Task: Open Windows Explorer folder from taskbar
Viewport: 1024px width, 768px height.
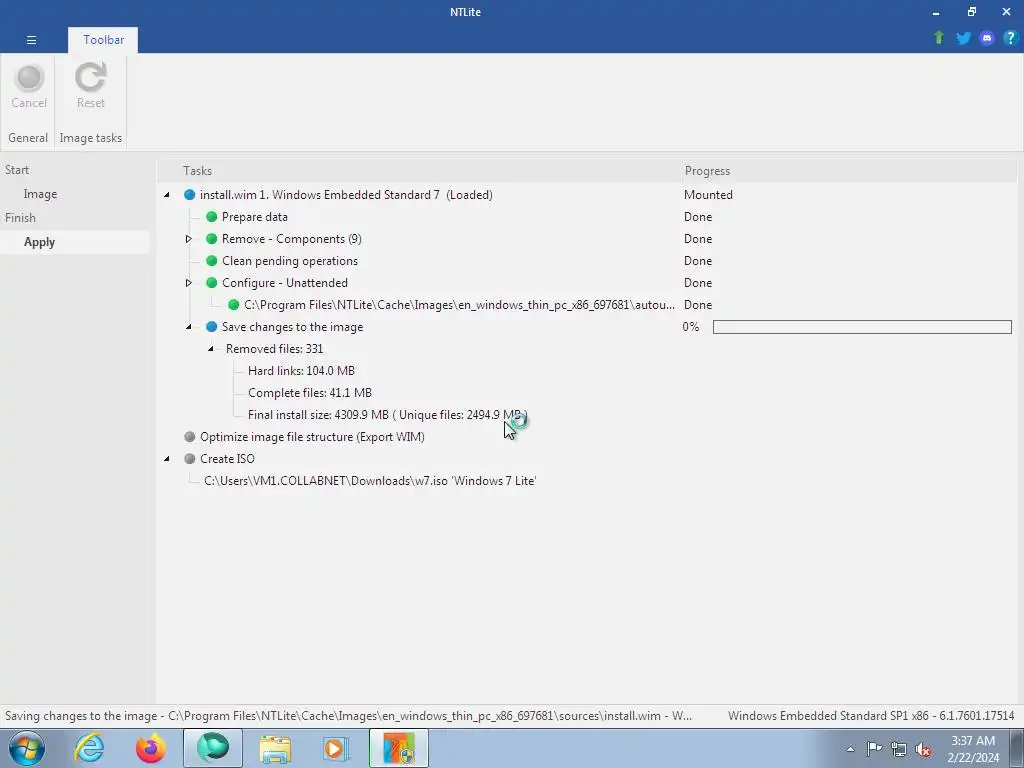Action: point(275,748)
